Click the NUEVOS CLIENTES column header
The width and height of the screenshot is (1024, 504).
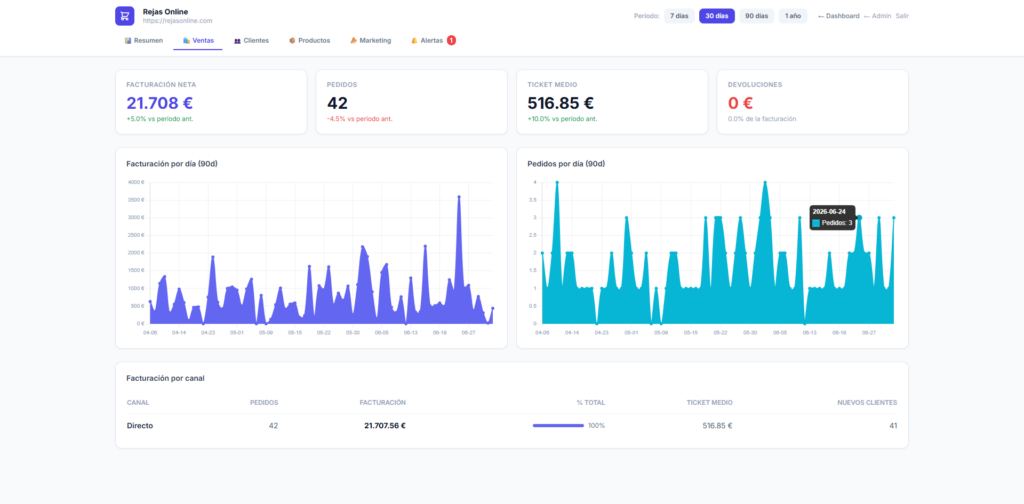tap(867, 403)
